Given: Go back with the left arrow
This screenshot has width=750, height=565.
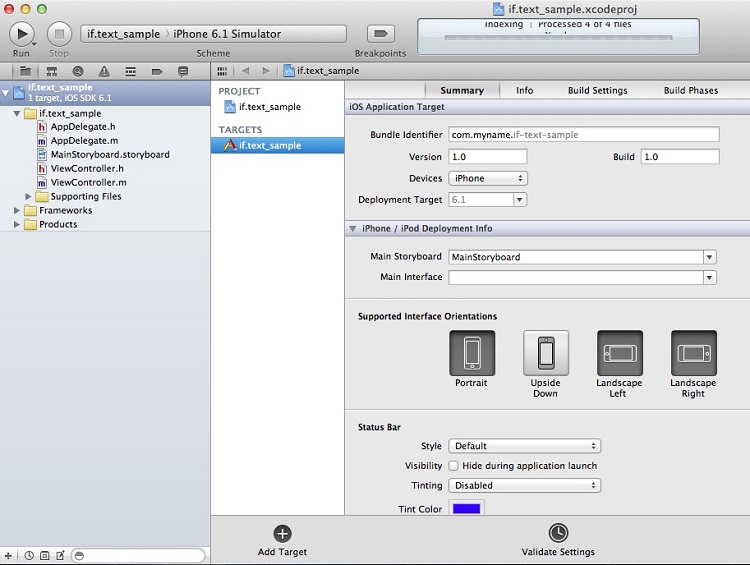Looking at the screenshot, I should tap(246, 71).
